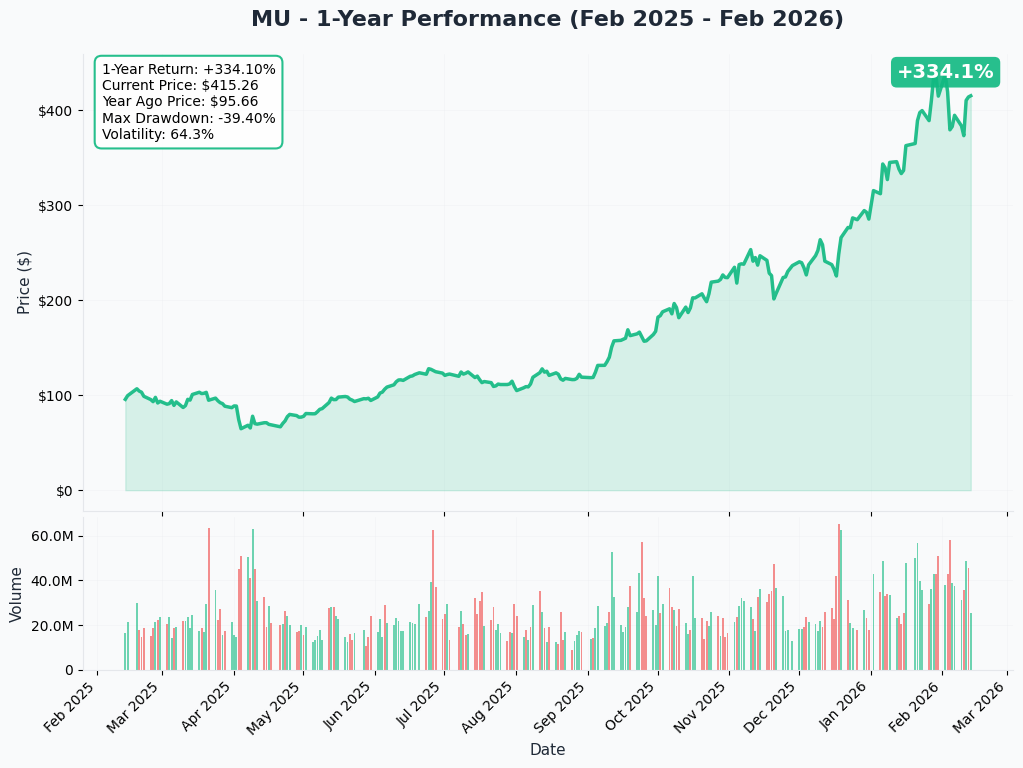The height and width of the screenshot is (768, 1023).
Task: Click the Date axis title
Action: [x=547, y=750]
